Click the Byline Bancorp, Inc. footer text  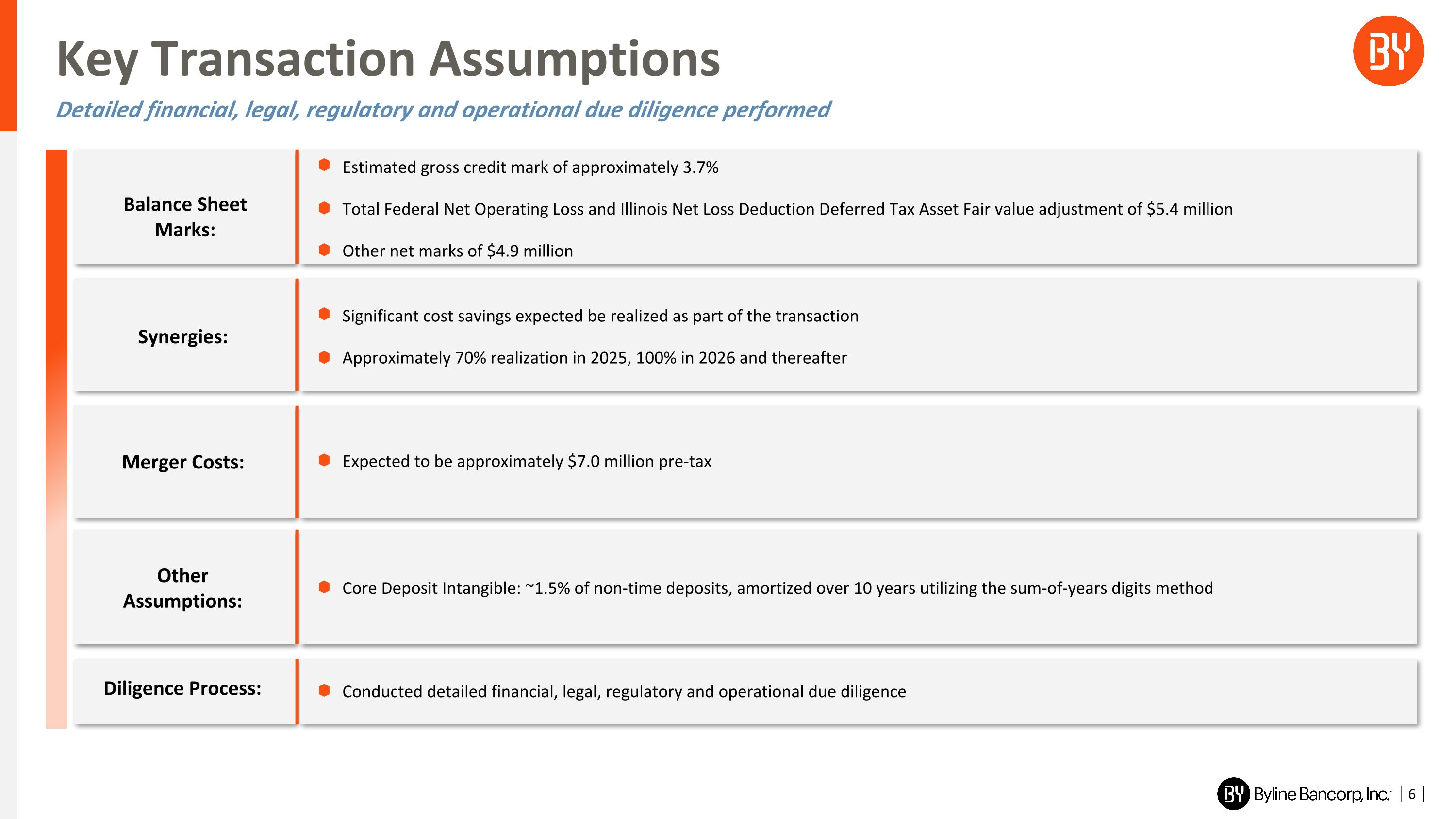click(1321, 794)
